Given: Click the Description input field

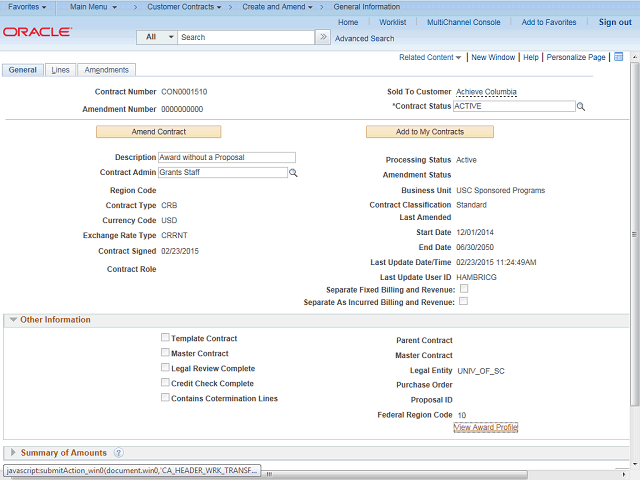Looking at the screenshot, I should point(227,157).
